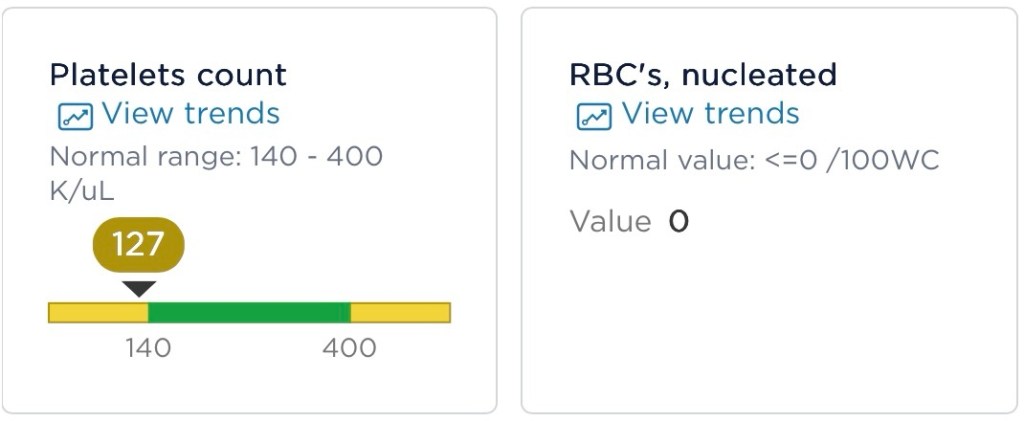Select the RBC's, nucleated title
The image size is (1024, 421).
[703, 75]
